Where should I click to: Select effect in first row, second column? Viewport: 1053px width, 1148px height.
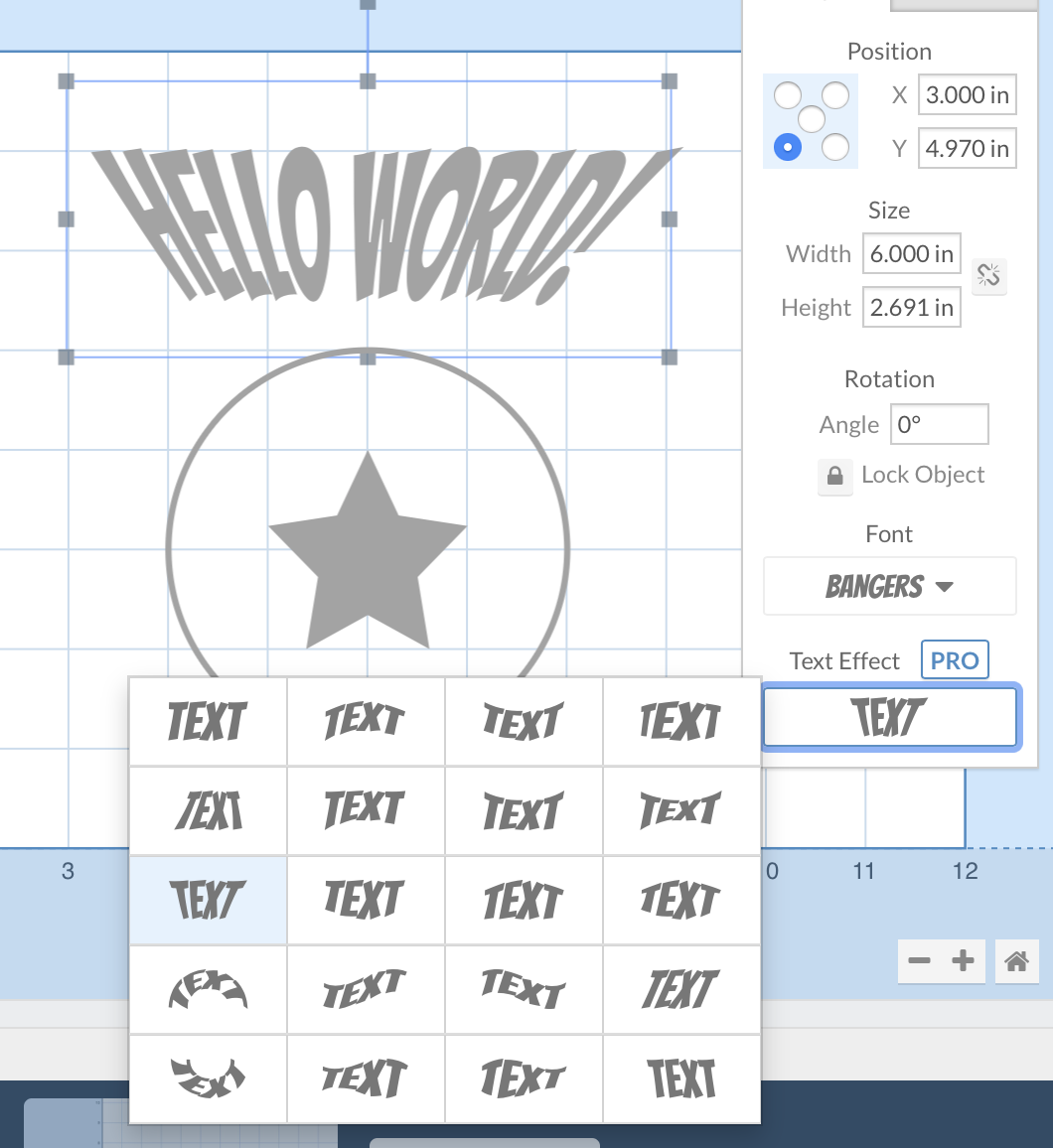pyautogui.click(x=366, y=722)
